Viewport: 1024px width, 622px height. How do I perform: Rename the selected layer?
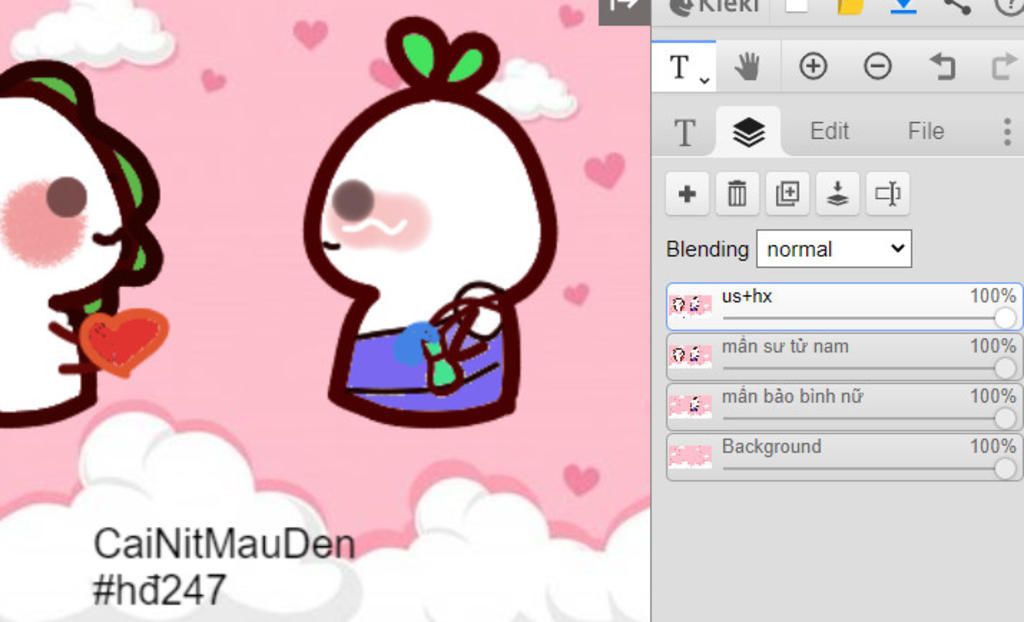click(888, 193)
